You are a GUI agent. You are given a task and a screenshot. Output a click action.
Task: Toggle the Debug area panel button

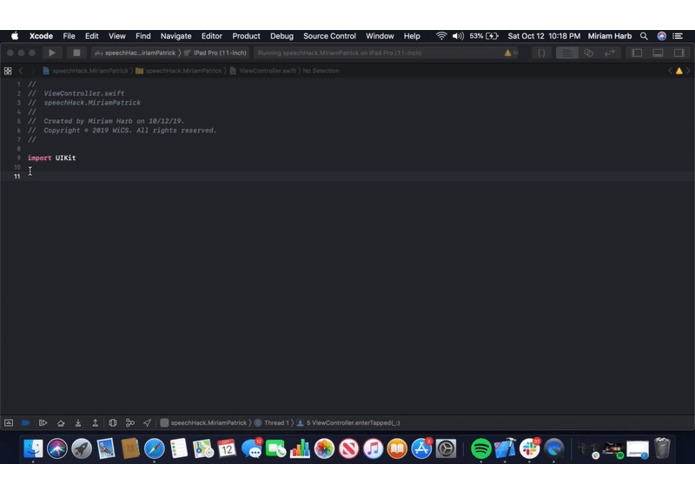tap(658, 53)
